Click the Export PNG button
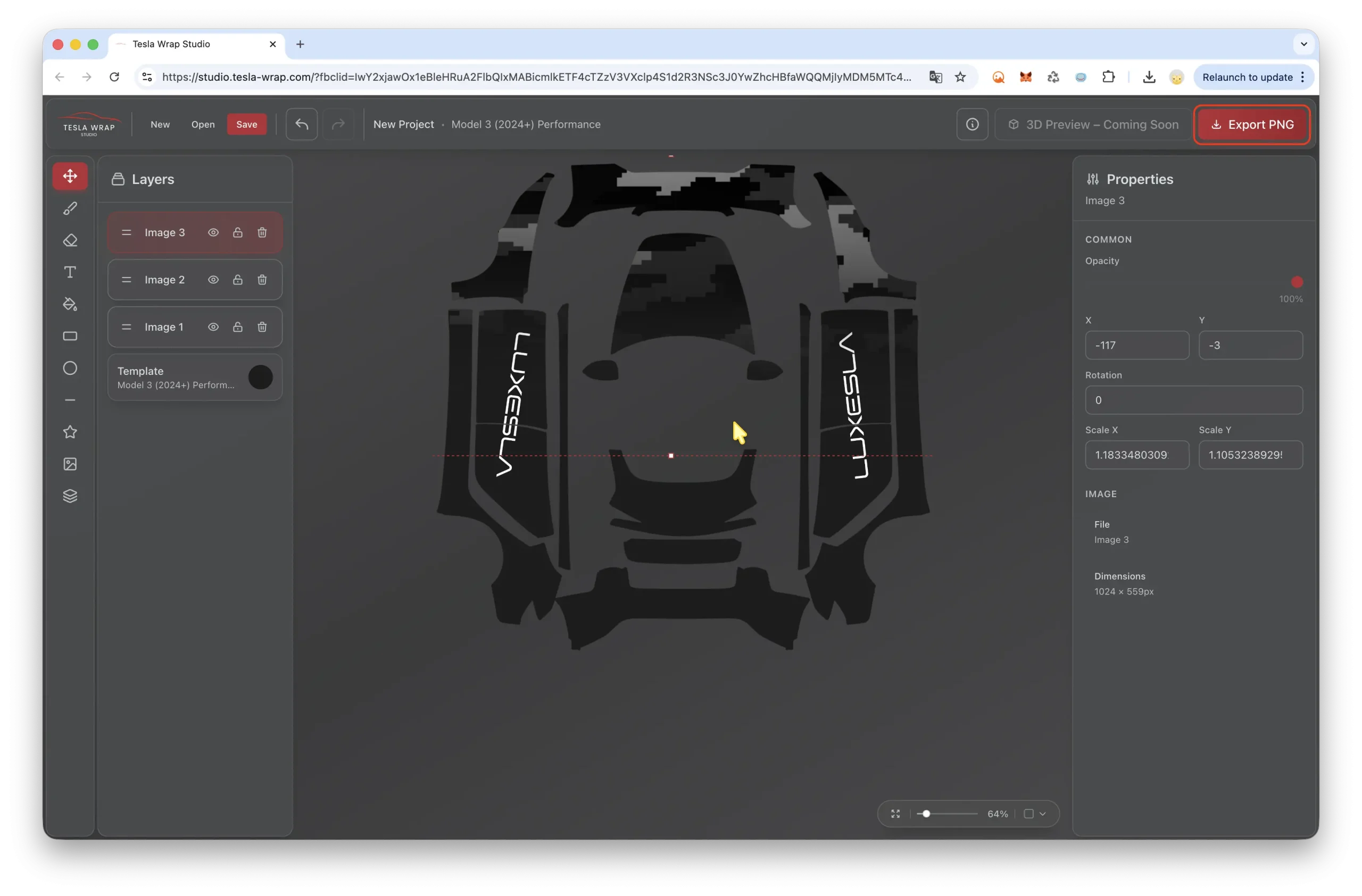 click(1252, 124)
